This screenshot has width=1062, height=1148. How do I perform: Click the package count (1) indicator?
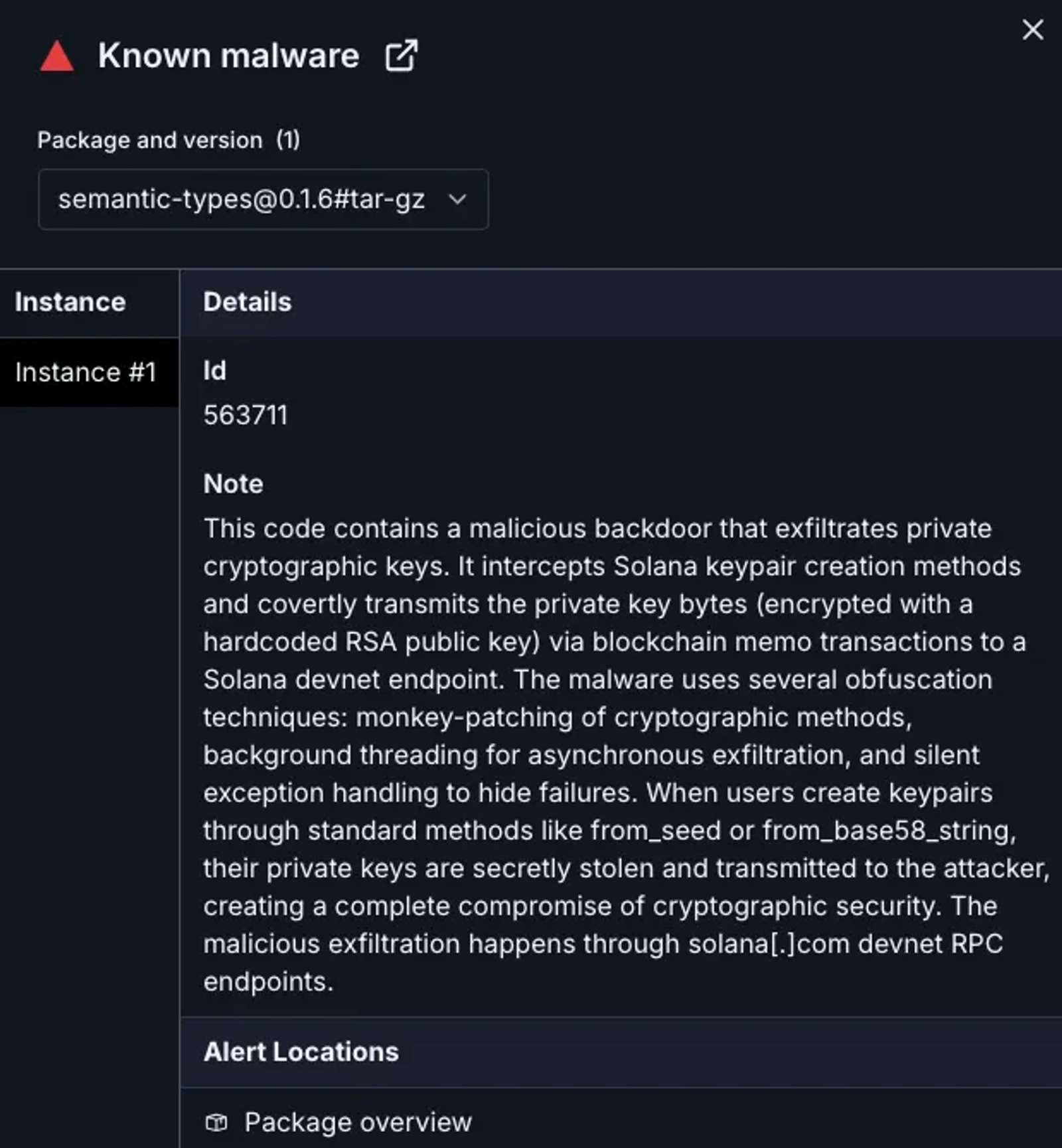point(288,140)
